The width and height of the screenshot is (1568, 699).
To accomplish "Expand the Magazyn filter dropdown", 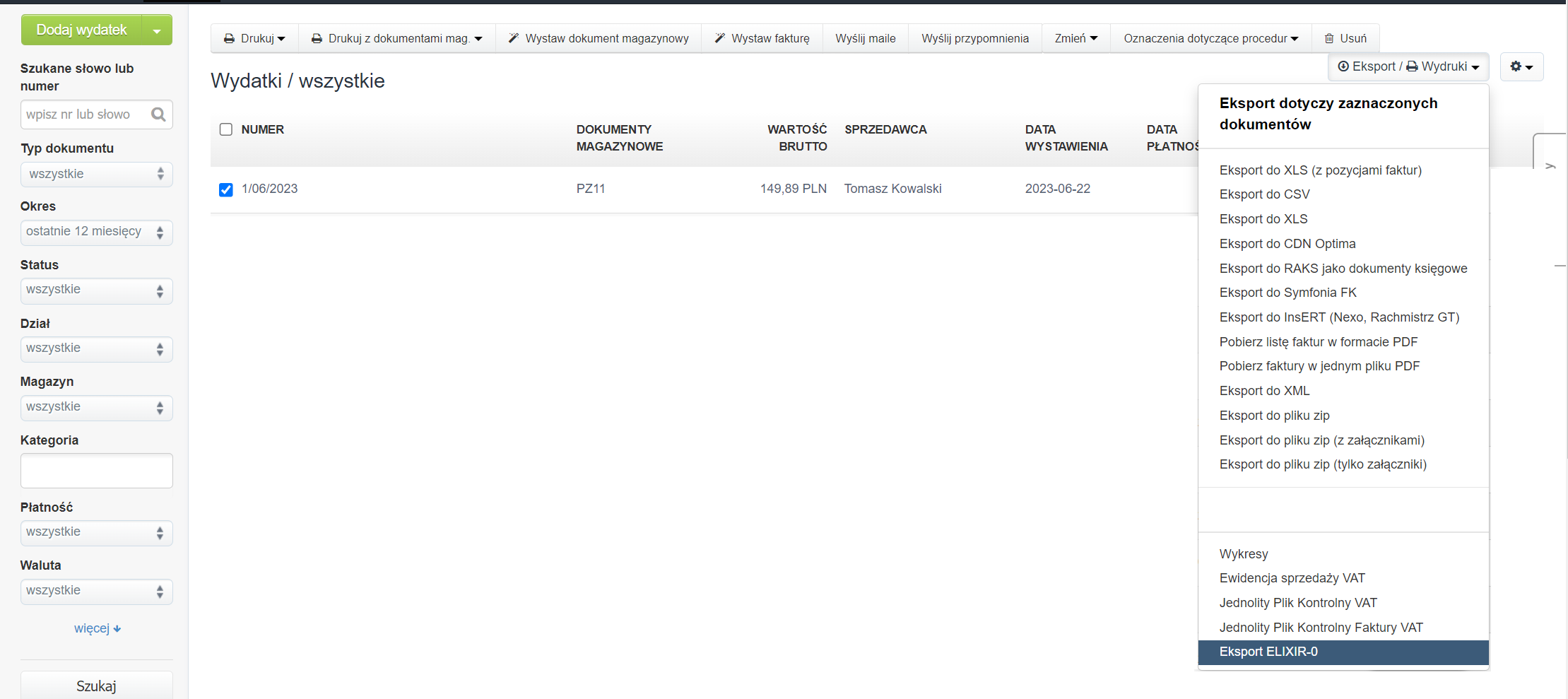I will pos(97,407).
